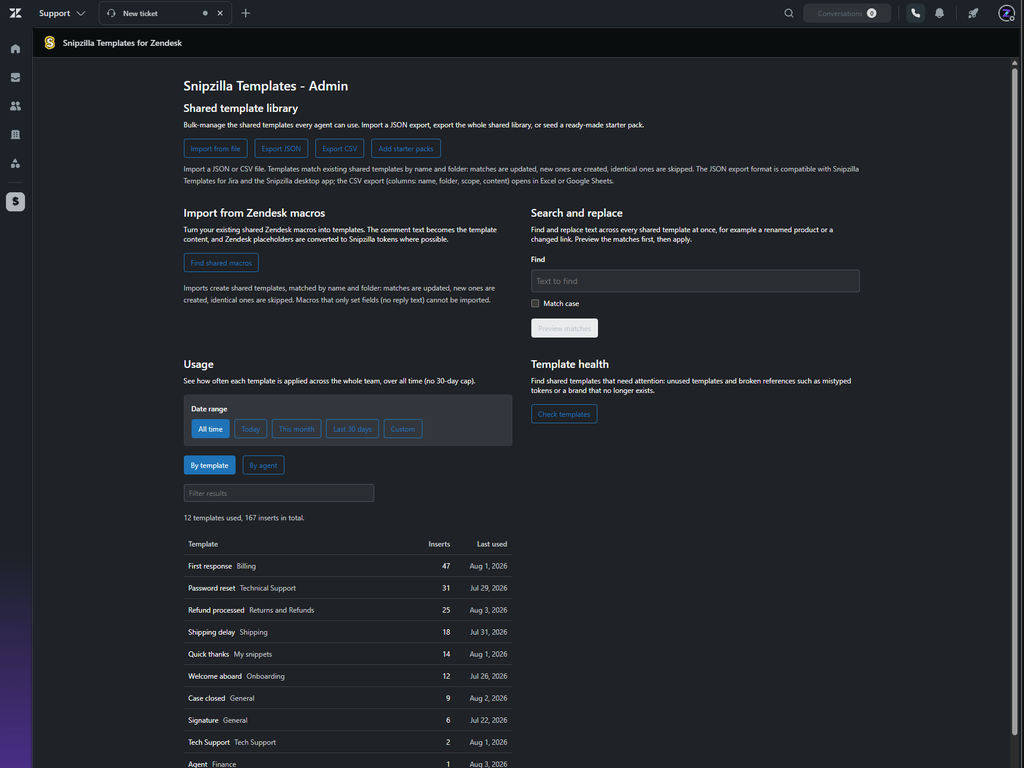The height and width of the screenshot is (768, 1024).
Task: Click Find shared macros button
Action: pyautogui.click(x=221, y=263)
